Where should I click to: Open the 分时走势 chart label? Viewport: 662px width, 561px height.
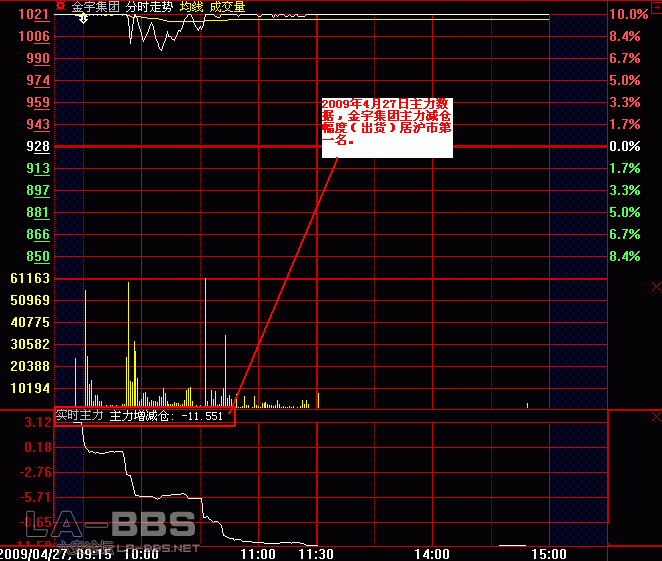click(148, 6)
